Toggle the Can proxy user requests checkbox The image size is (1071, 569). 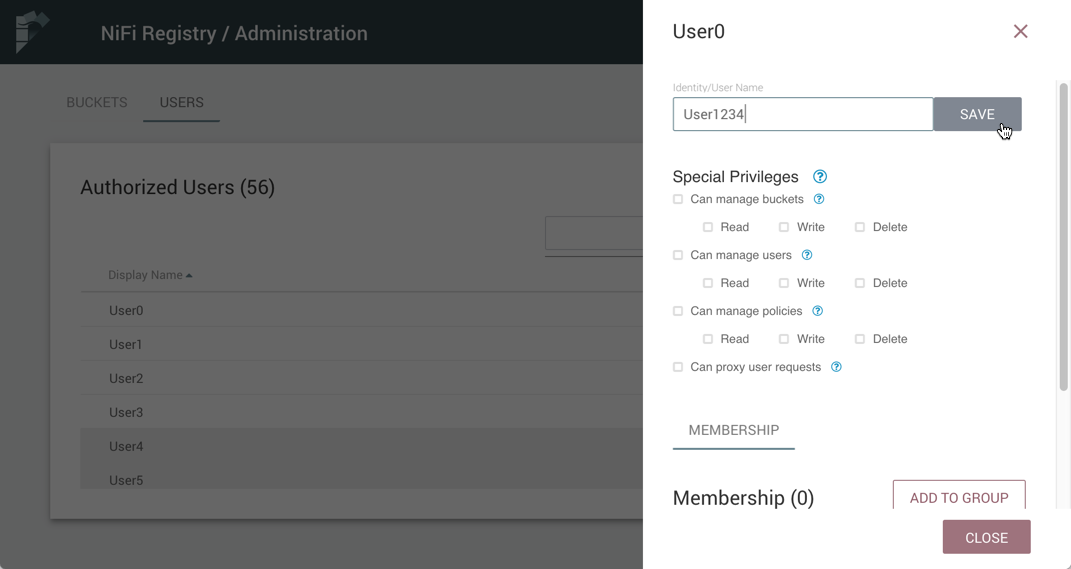[x=678, y=367]
